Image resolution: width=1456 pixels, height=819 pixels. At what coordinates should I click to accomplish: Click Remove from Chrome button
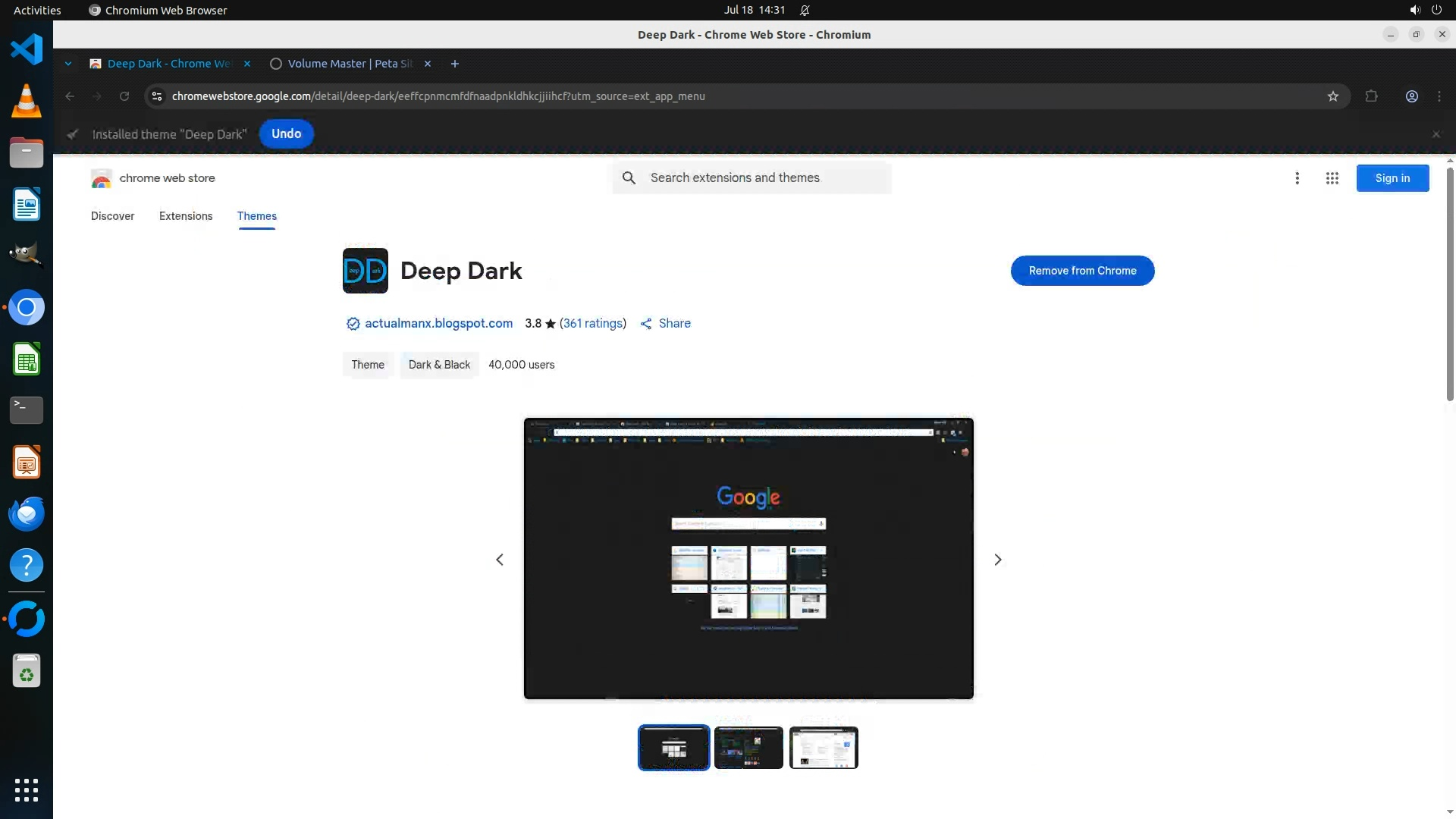click(1082, 271)
